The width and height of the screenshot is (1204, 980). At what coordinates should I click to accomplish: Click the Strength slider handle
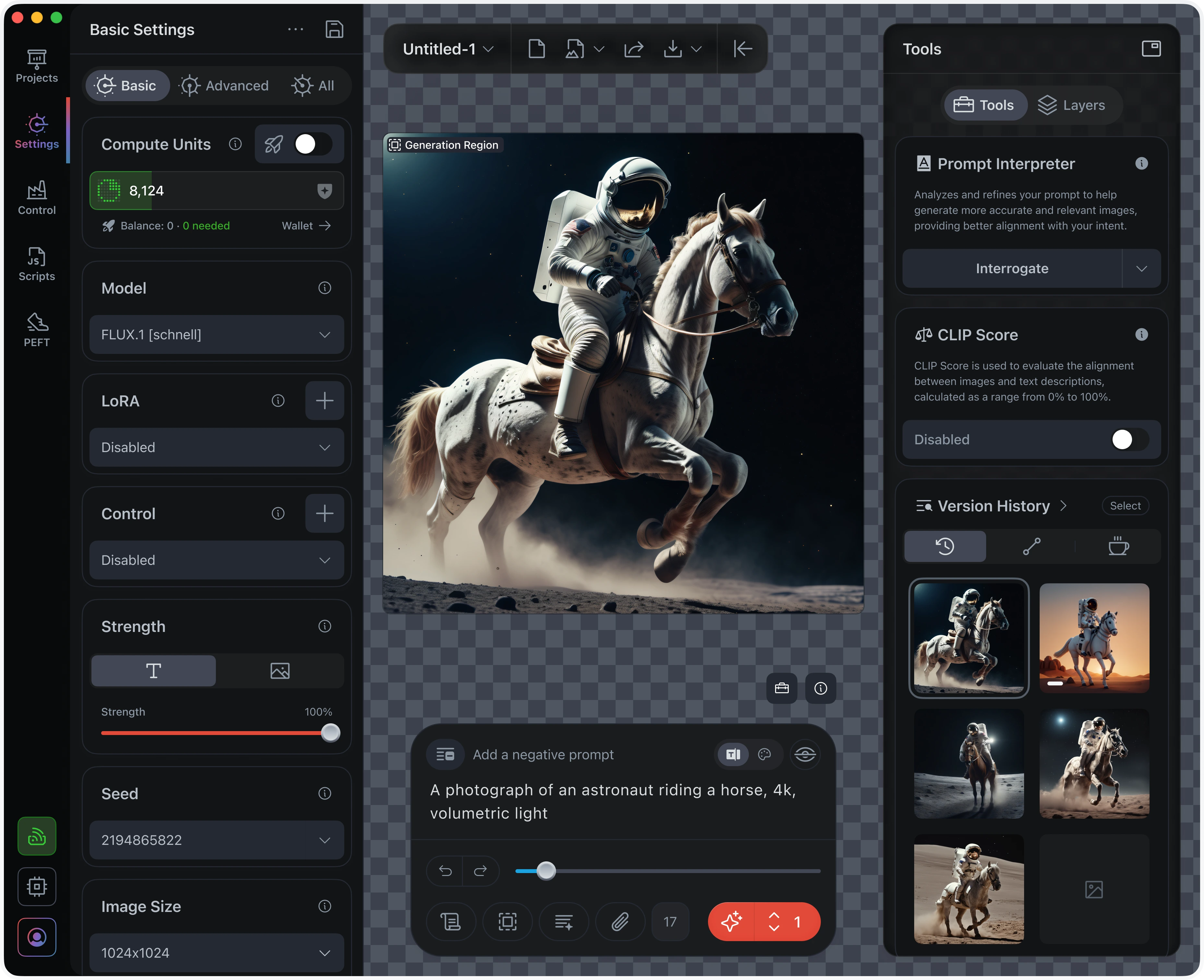tap(330, 733)
